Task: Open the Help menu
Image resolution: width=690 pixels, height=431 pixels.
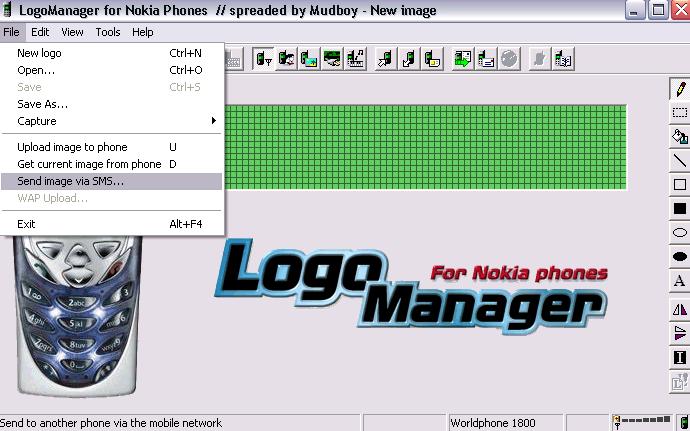Action: (x=143, y=32)
